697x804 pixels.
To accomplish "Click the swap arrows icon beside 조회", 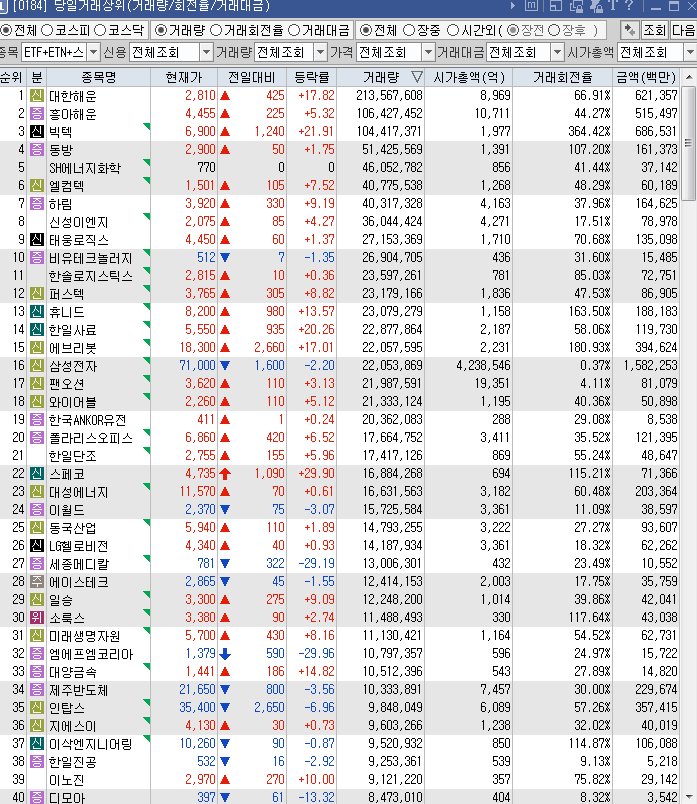I will [x=629, y=30].
